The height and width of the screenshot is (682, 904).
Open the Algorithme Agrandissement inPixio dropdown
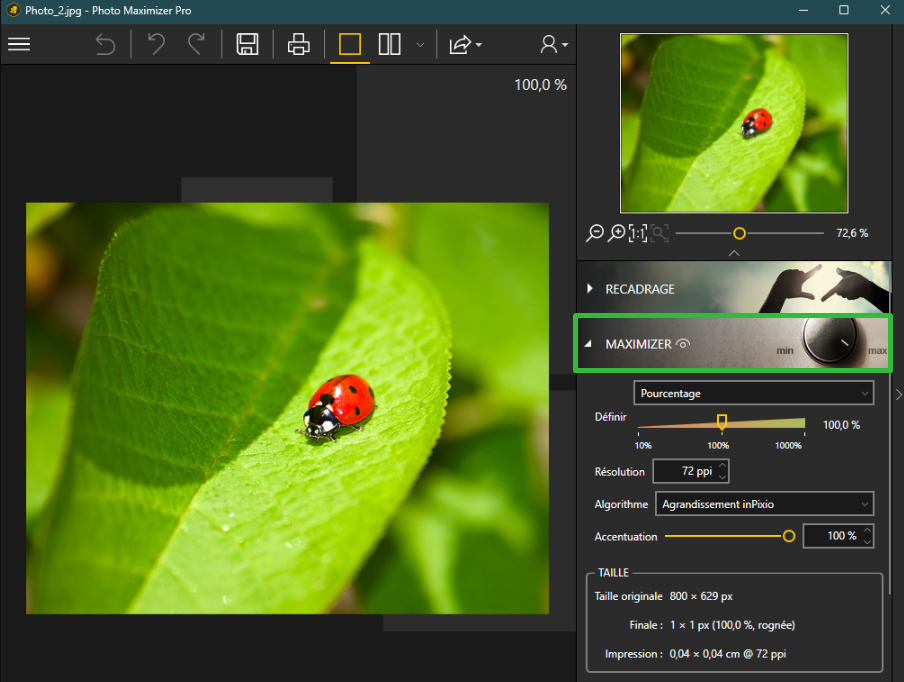[764, 504]
